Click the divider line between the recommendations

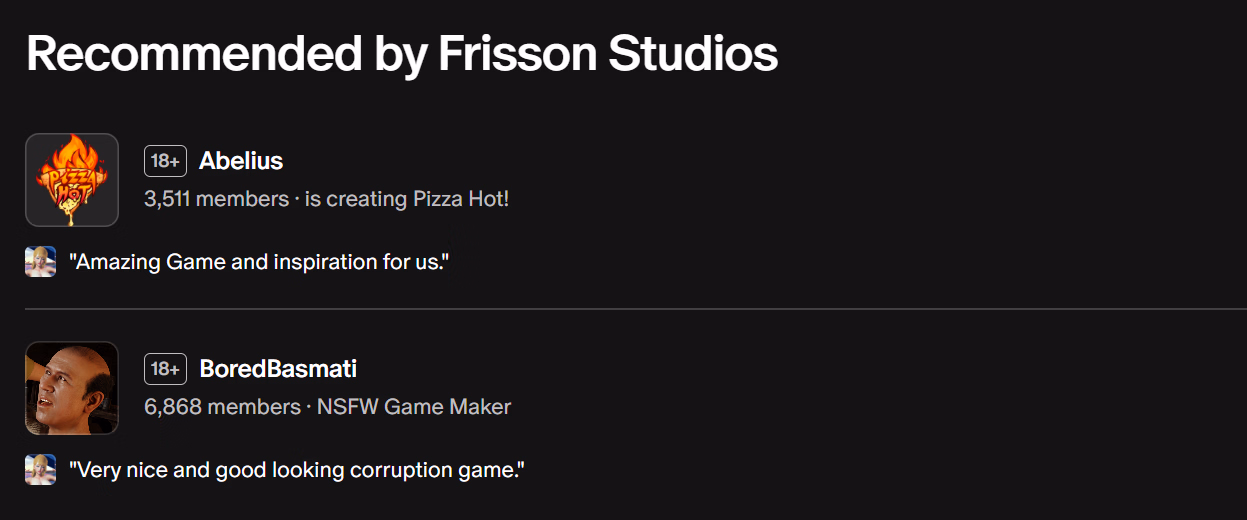636,310
